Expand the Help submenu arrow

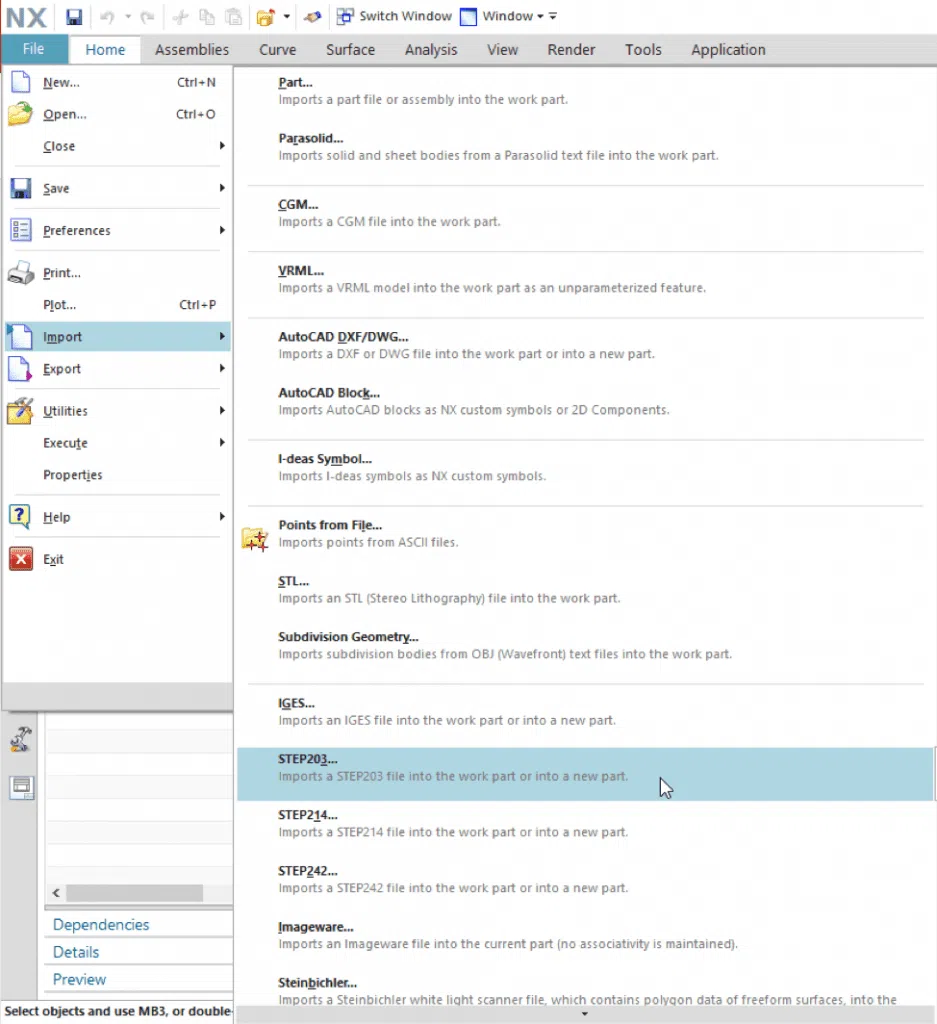[222, 517]
